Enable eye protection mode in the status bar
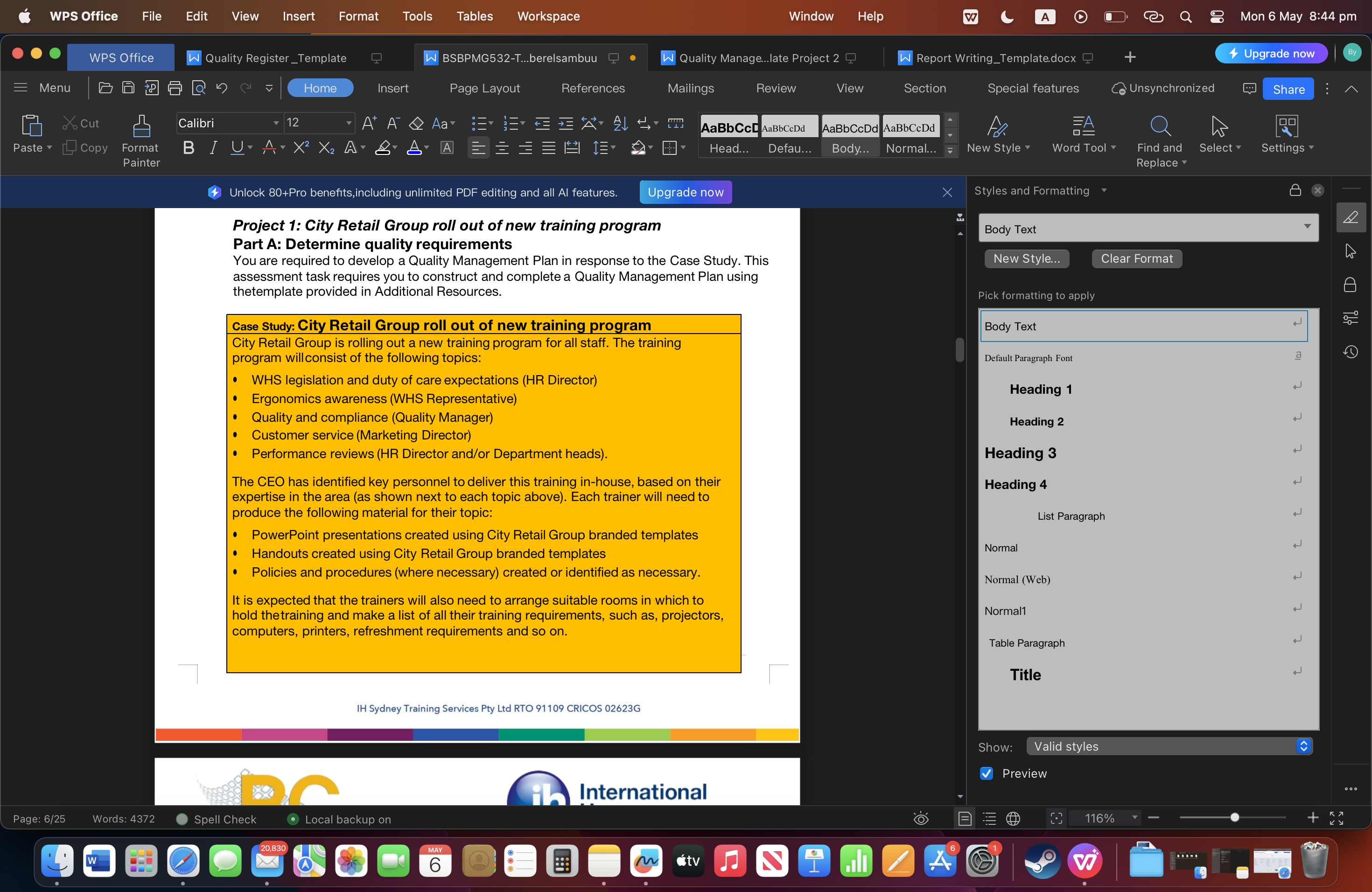The height and width of the screenshot is (892, 1372). (x=921, y=818)
